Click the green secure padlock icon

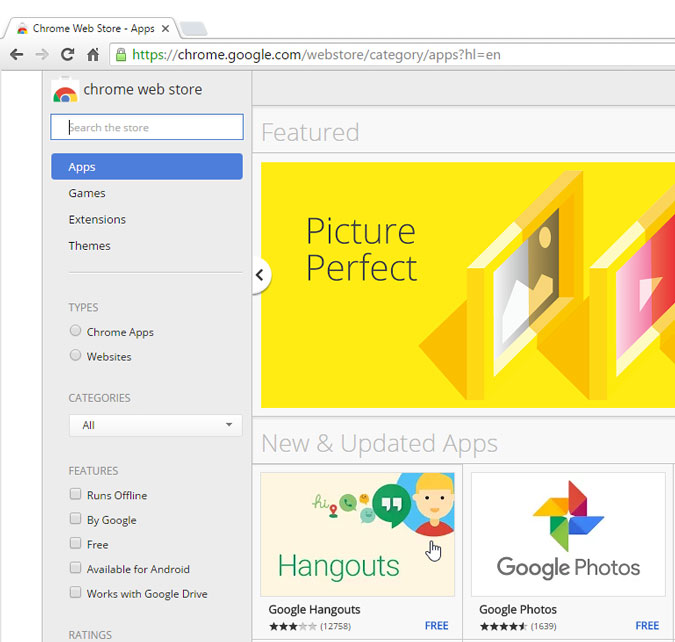click(121, 55)
